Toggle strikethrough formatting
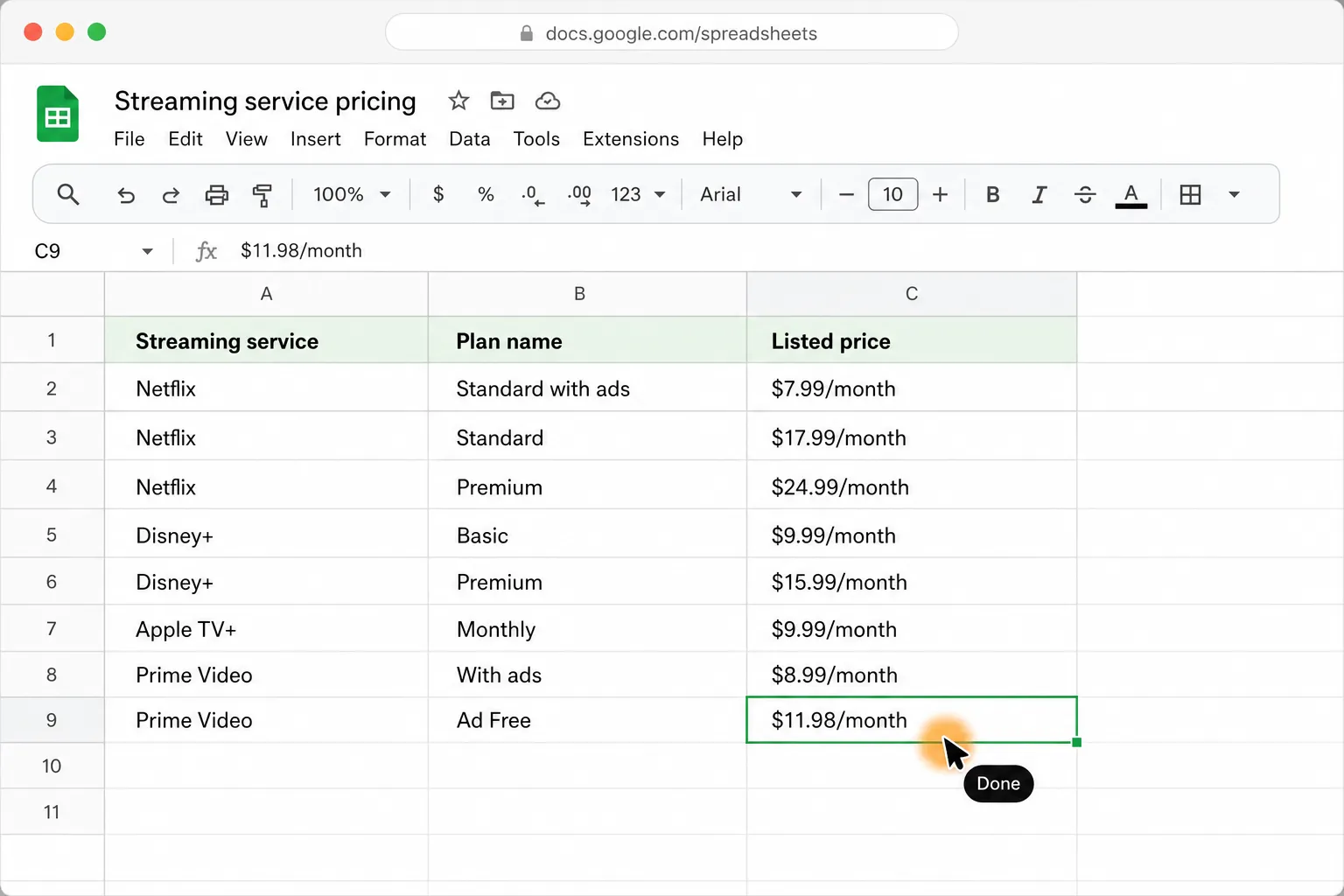 coord(1085,194)
